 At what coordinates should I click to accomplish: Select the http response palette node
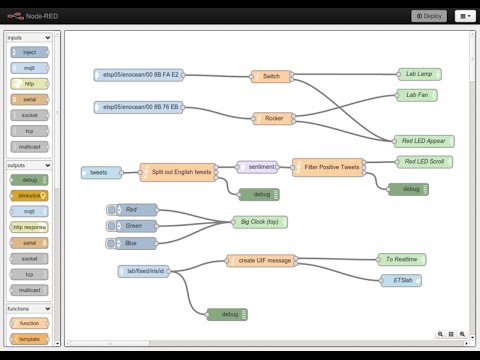click(29, 227)
